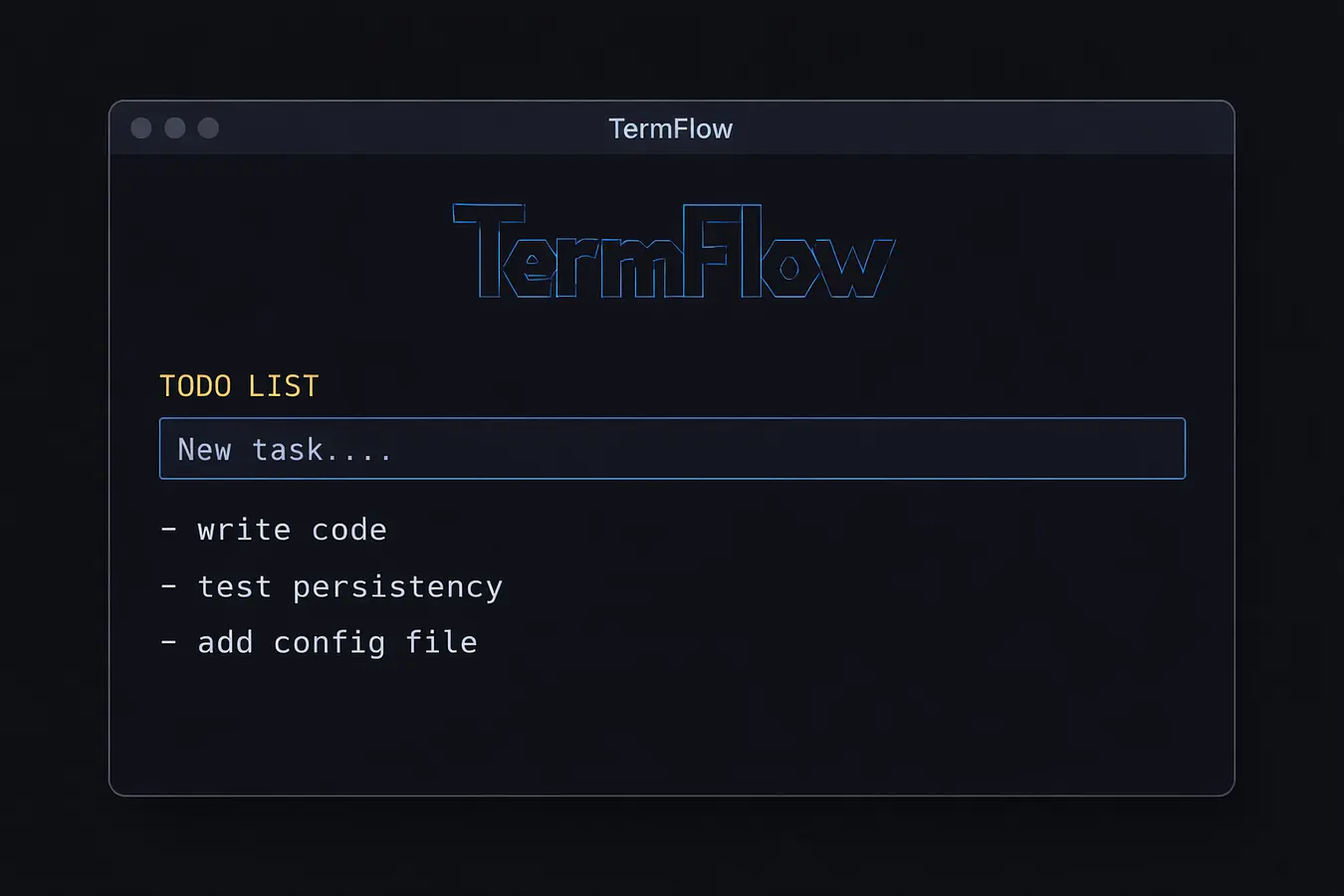Click the red close traffic light
This screenshot has height=896, width=1344.
[141, 127]
